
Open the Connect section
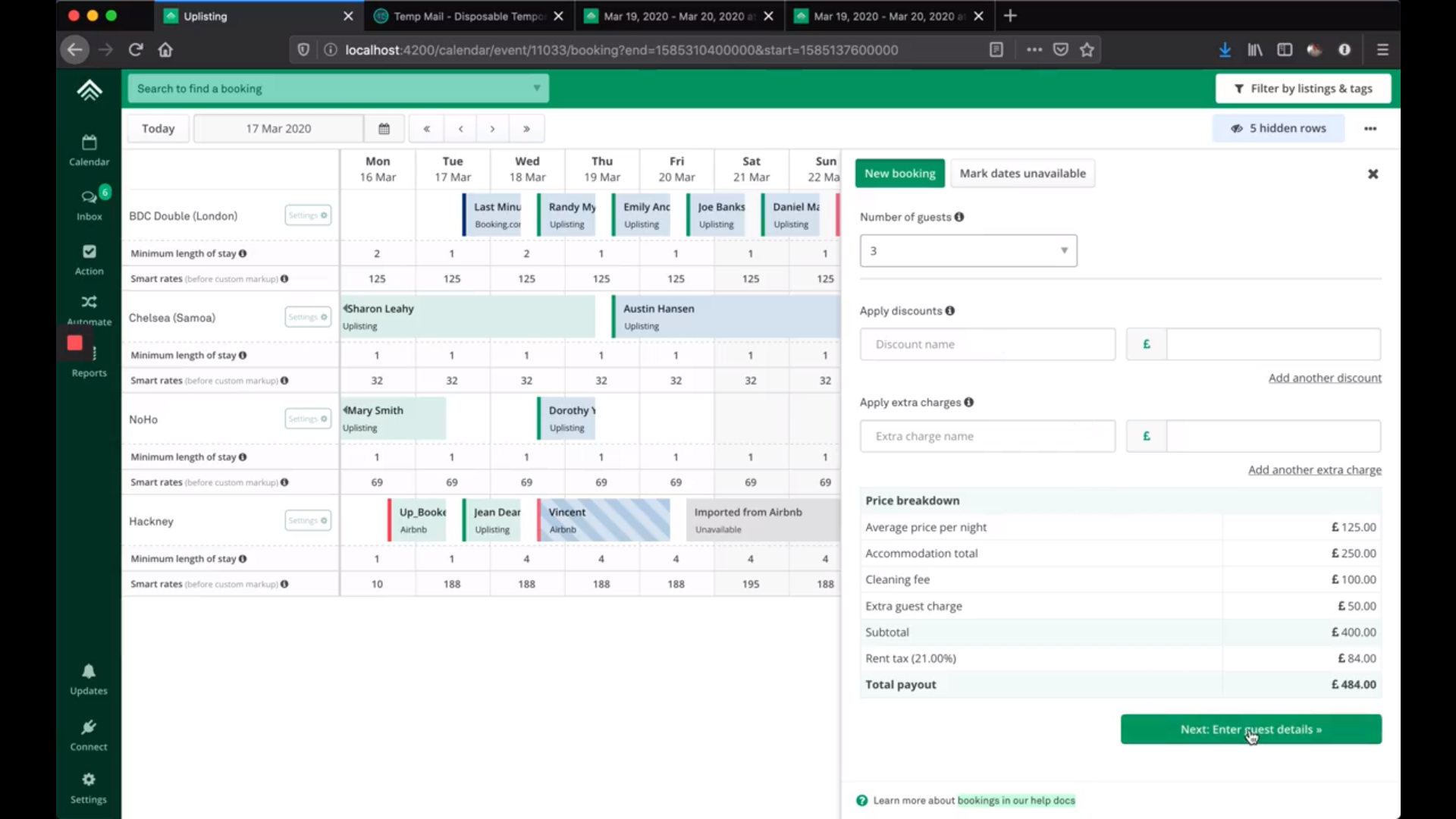point(89,734)
